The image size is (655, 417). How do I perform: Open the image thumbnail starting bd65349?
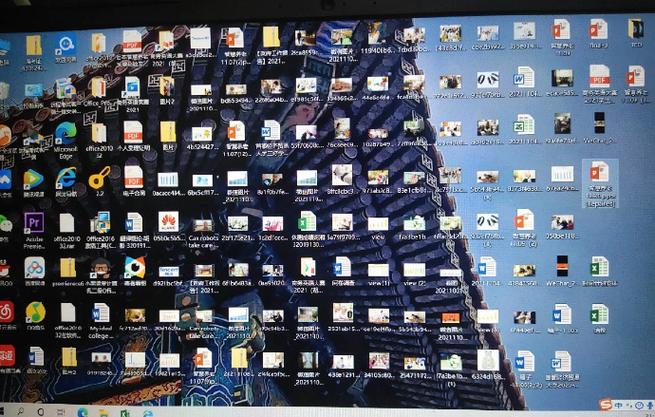[x=236, y=89]
